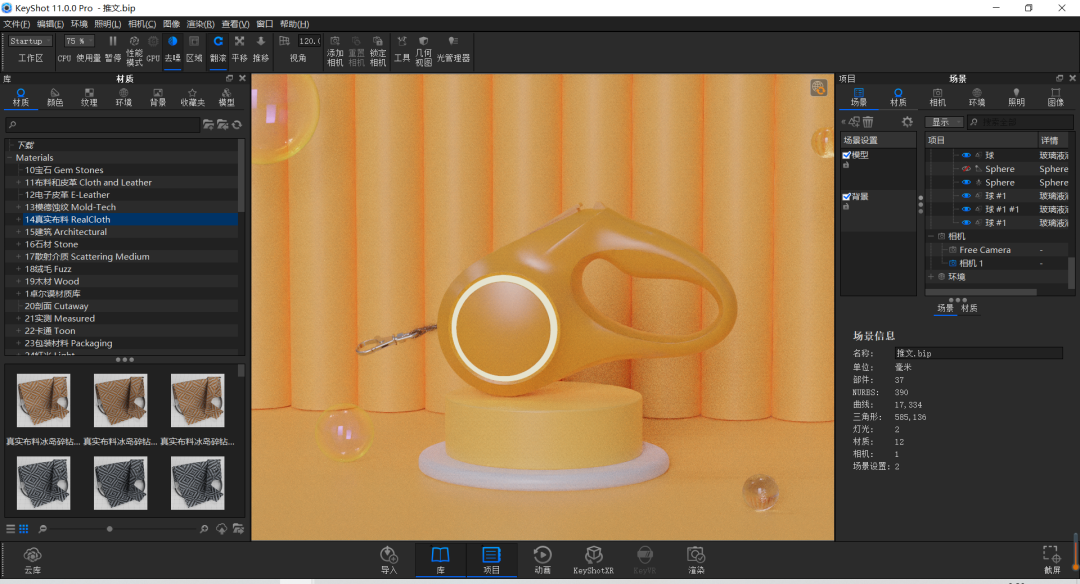Switch to the 照明 lighting tab
Image resolution: width=1080 pixels, height=584 pixels.
(1016, 97)
